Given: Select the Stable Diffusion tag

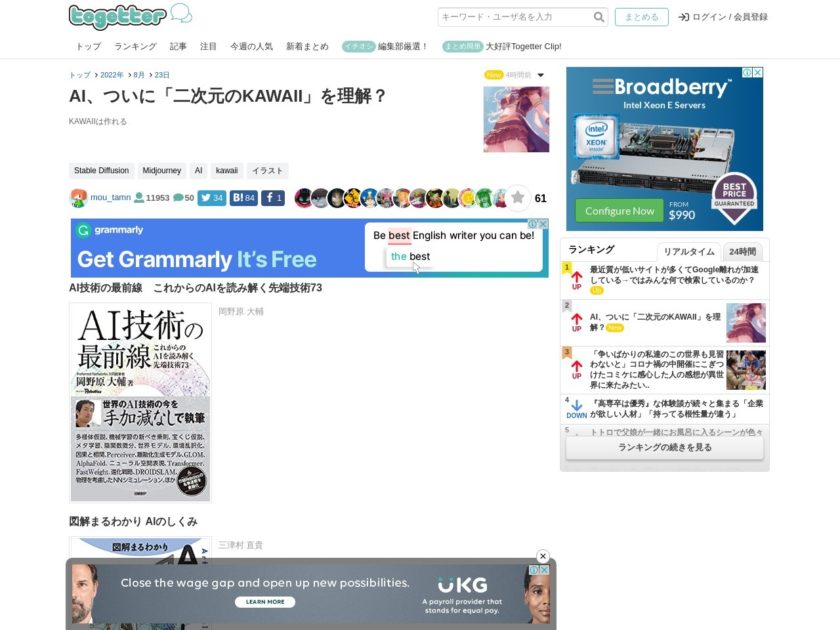Looking at the screenshot, I should [101, 170].
